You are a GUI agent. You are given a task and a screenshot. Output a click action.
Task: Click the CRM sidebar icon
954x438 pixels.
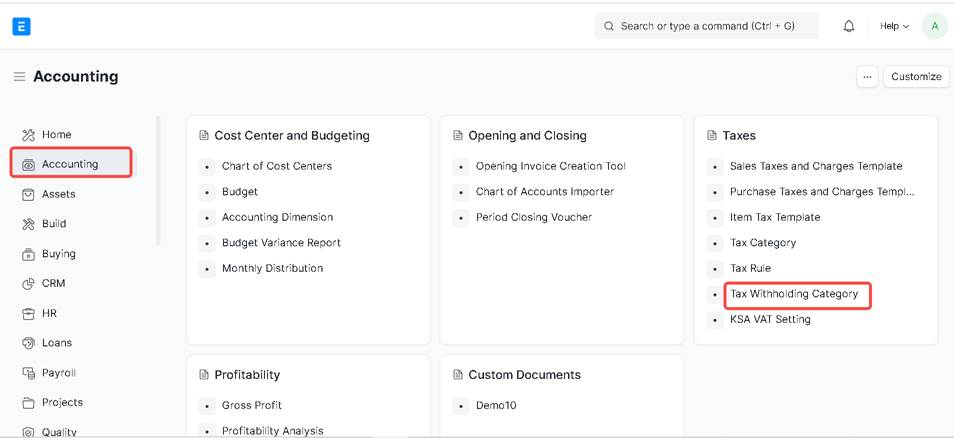tap(28, 284)
